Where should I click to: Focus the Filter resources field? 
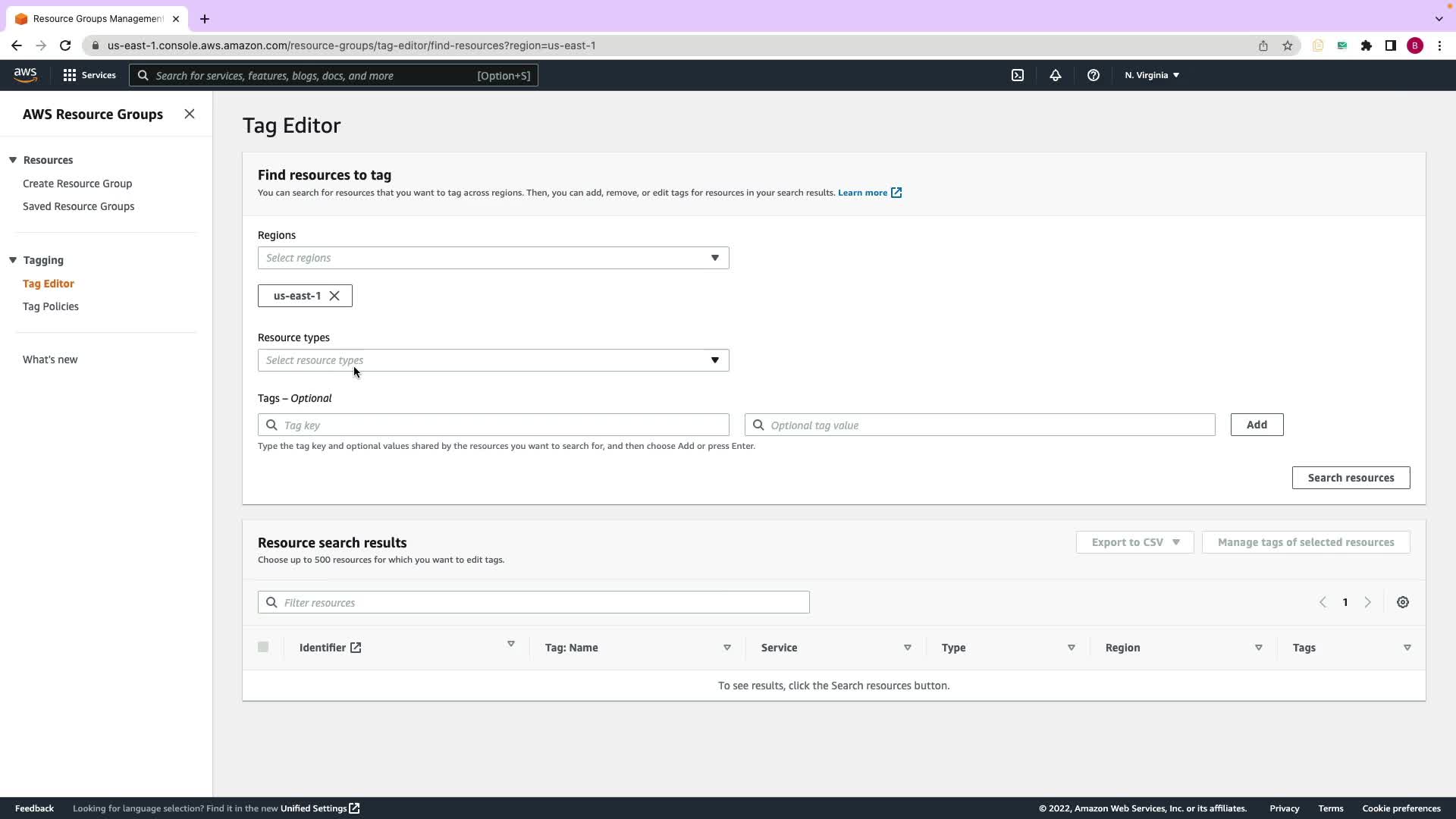point(534,602)
